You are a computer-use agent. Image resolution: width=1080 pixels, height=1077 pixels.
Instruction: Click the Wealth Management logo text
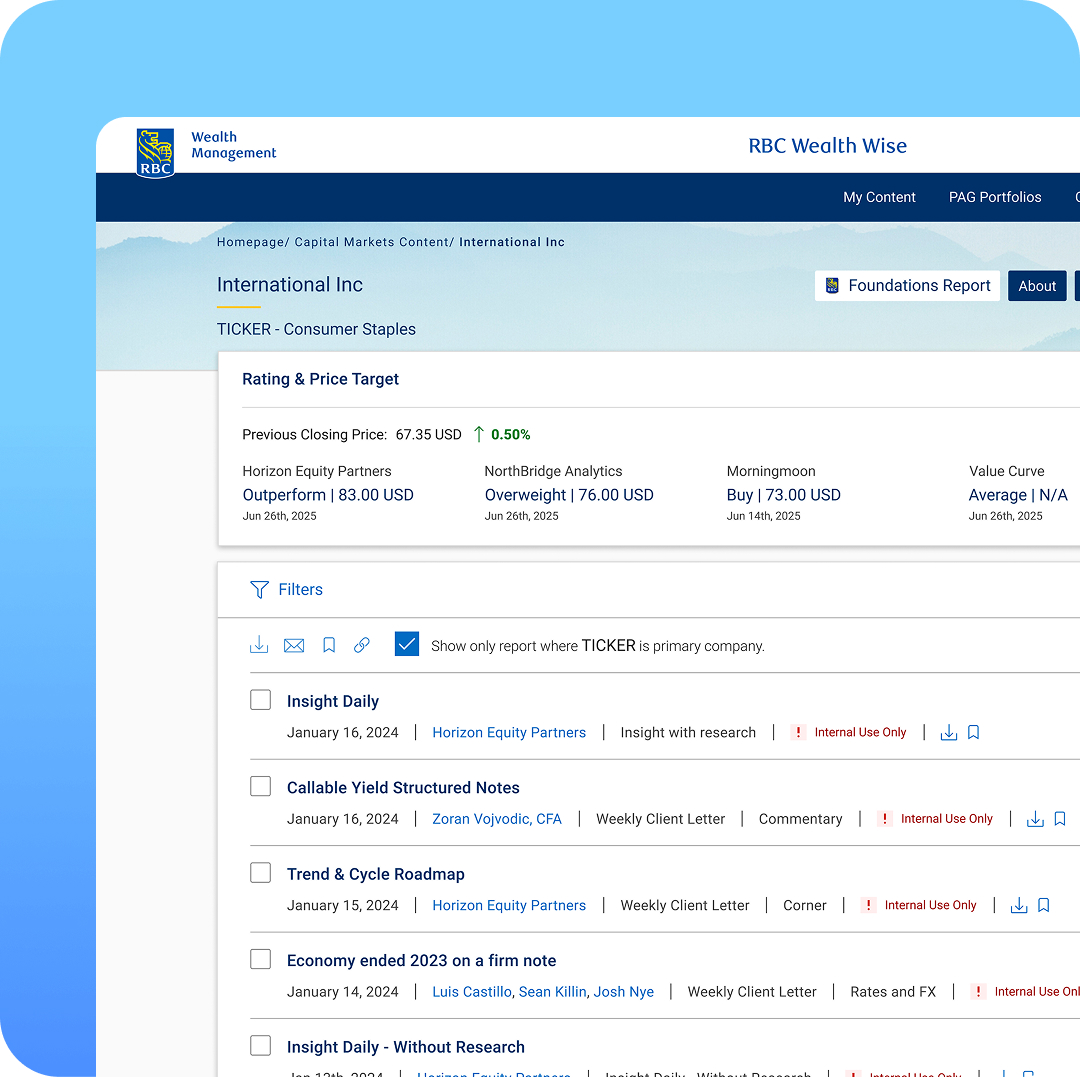click(233, 145)
